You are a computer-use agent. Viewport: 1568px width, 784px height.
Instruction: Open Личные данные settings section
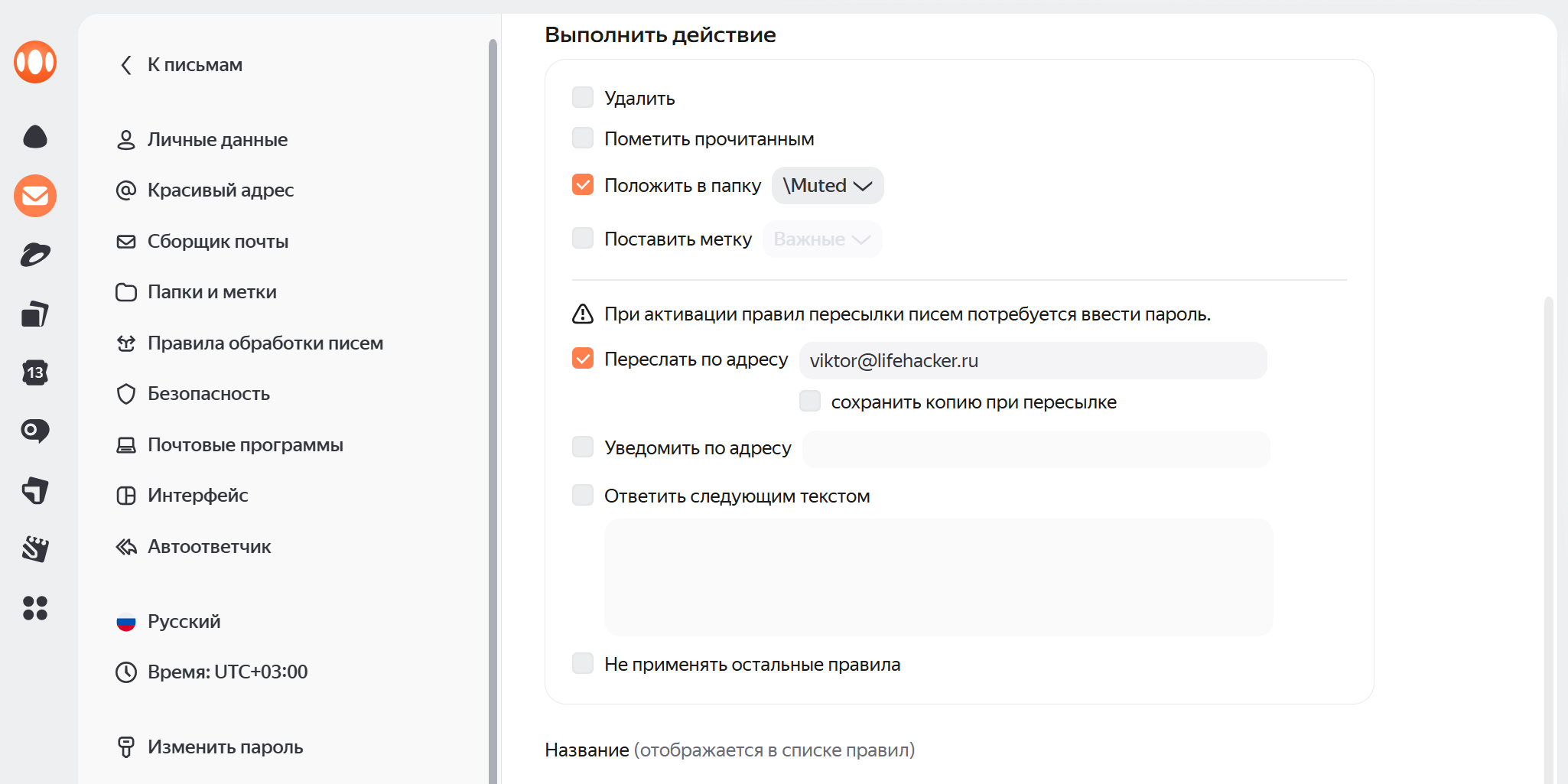pyautogui.click(x=217, y=140)
